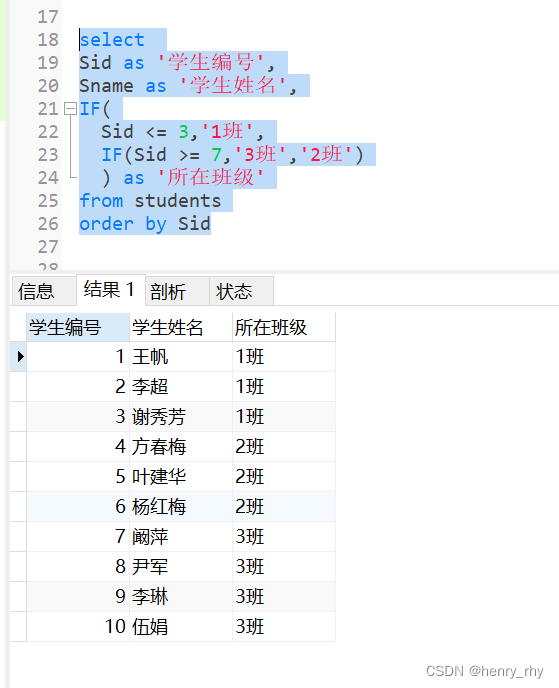The height and width of the screenshot is (688, 559).
Task: Open the 状态 tab
Action: [241, 291]
